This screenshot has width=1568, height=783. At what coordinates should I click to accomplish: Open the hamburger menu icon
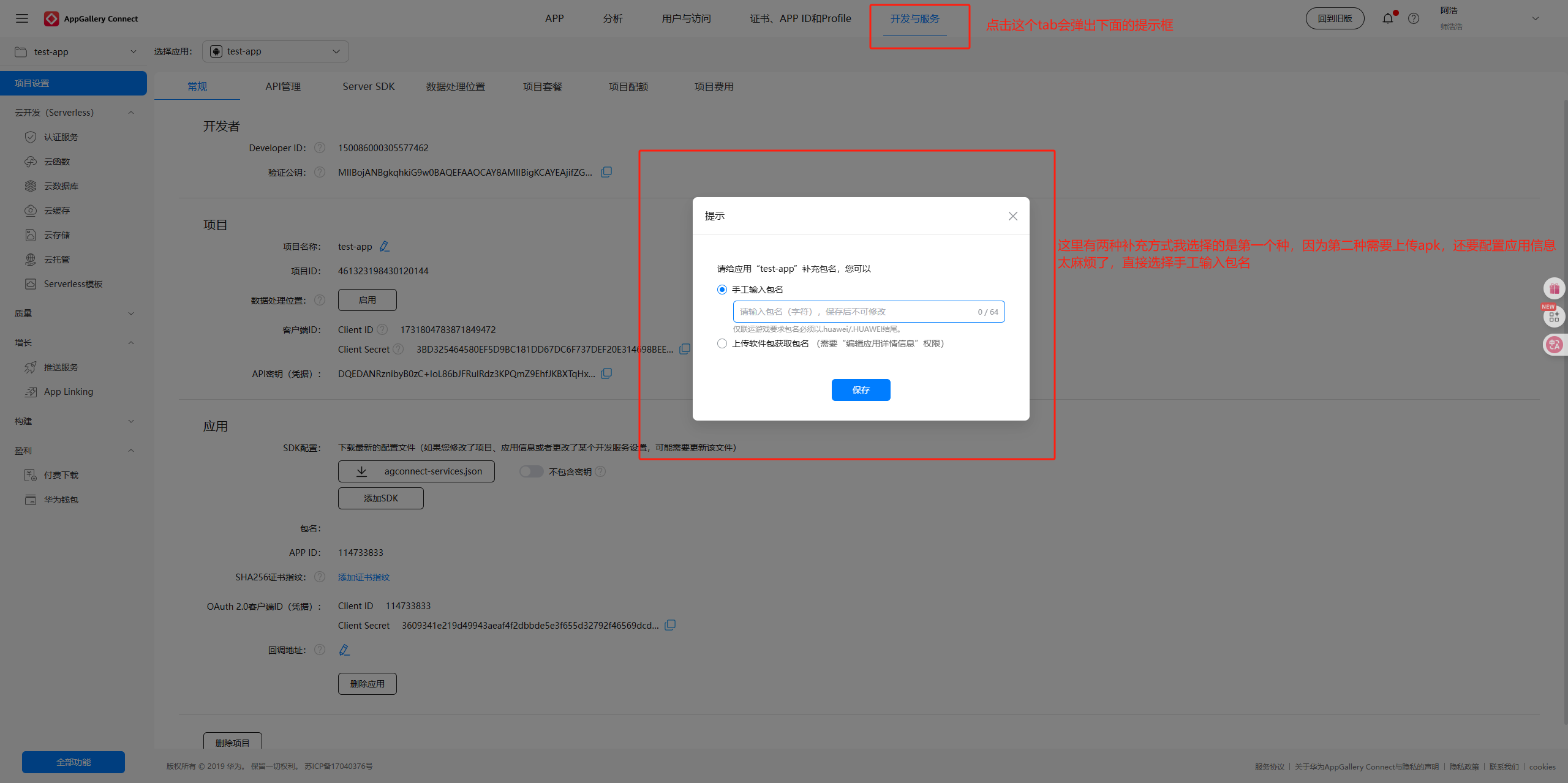click(22, 18)
